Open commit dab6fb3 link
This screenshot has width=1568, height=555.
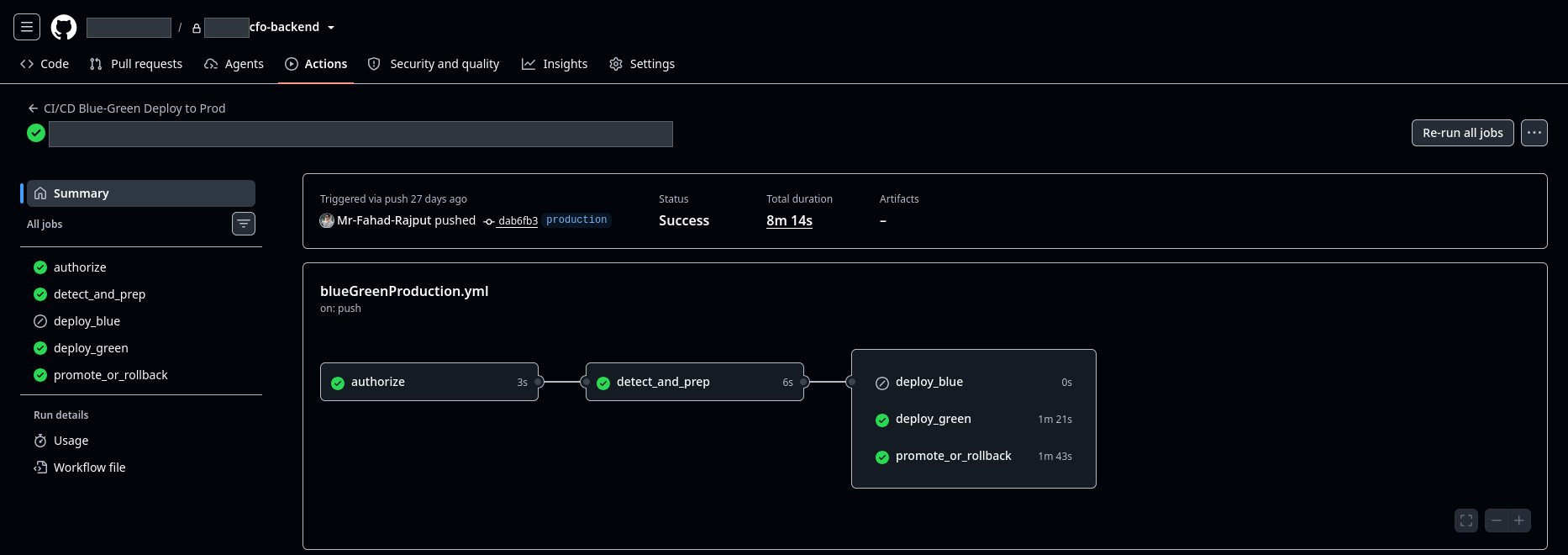(x=518, y=221)
